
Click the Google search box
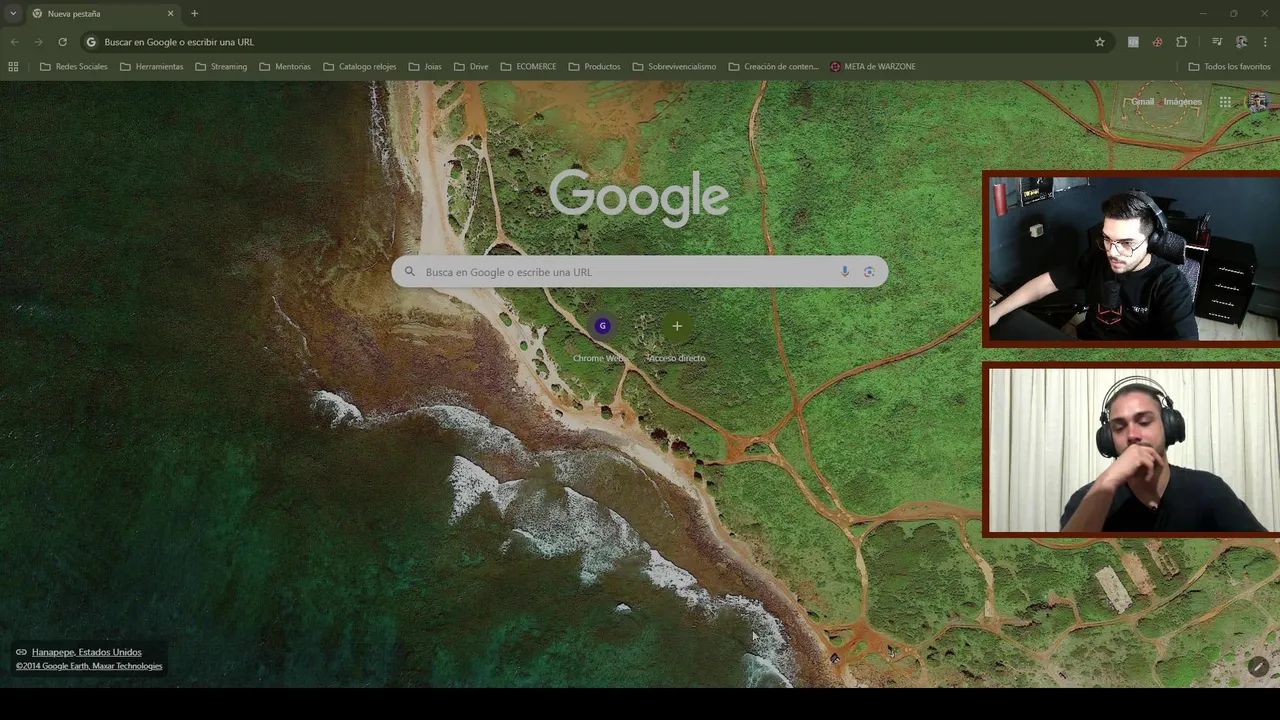tap(639, 272)
